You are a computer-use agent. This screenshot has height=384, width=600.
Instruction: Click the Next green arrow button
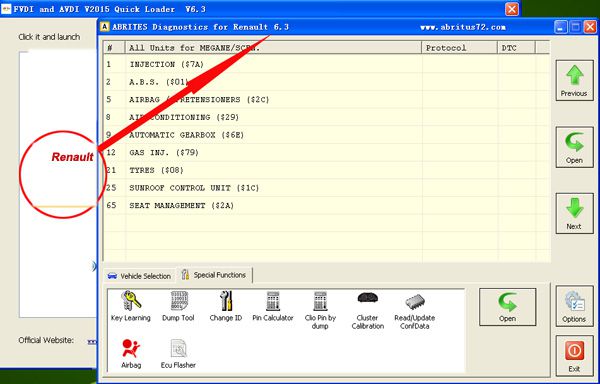pos(574,213)
